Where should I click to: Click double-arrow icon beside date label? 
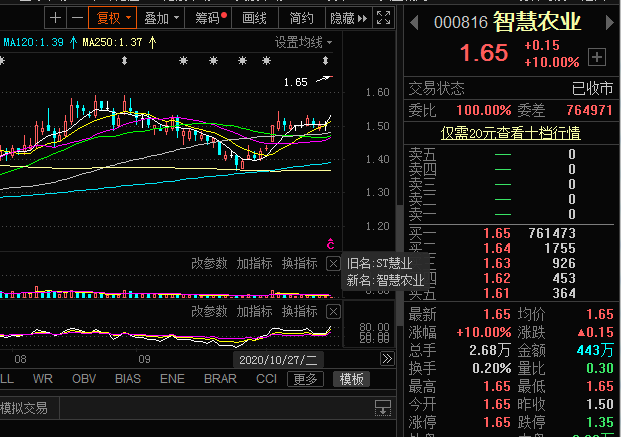click(386, 359)
